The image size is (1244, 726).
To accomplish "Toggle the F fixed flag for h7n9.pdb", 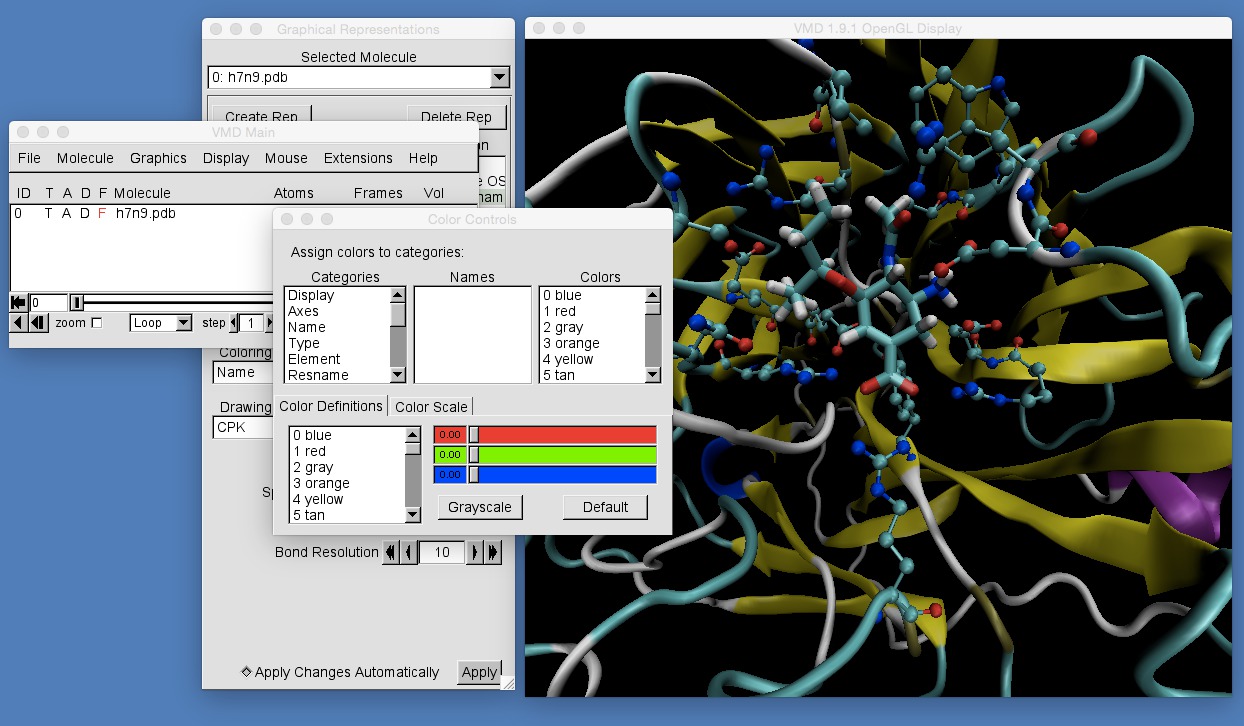I will (103, 213).
